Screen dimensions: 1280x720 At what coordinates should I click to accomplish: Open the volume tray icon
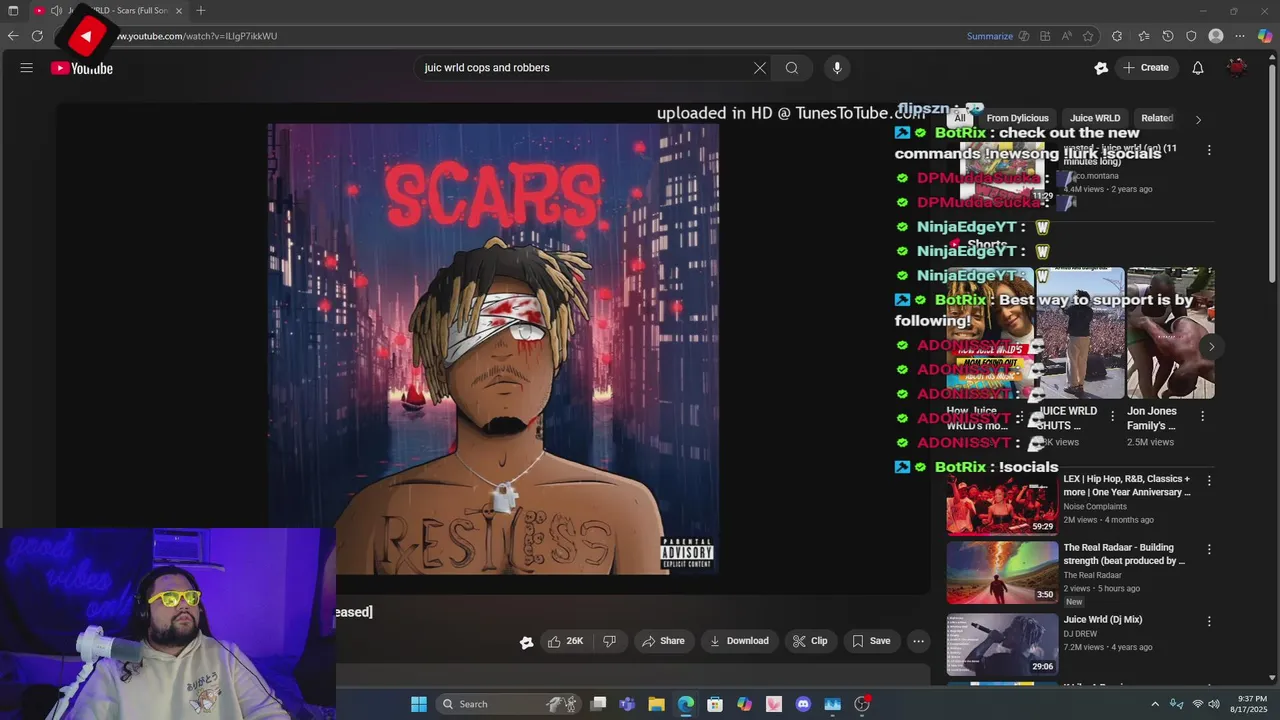tap(1214, 704)
